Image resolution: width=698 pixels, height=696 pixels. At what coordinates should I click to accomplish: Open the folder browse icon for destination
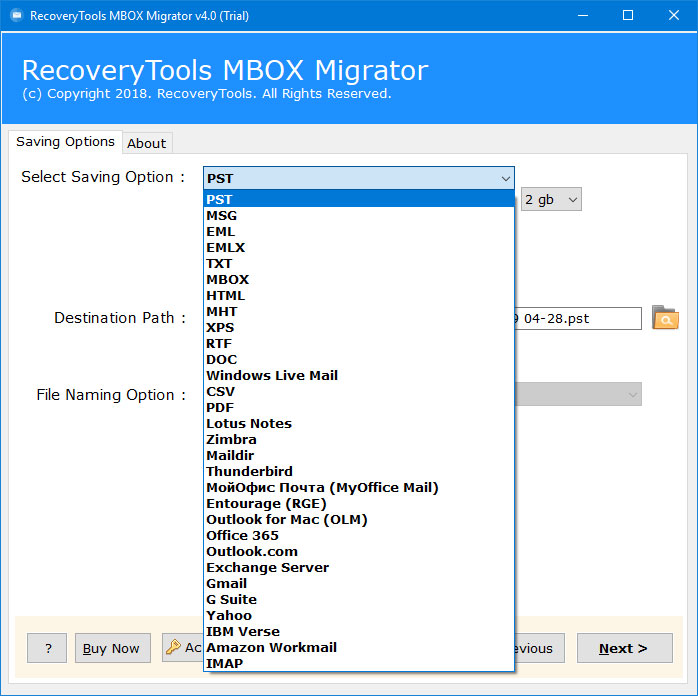665,318
